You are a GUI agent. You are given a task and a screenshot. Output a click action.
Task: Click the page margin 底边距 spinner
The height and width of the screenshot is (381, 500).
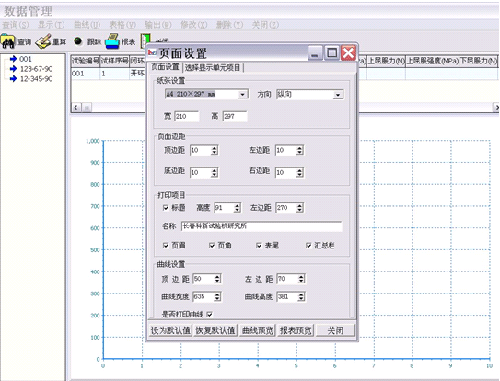(204, 172)
